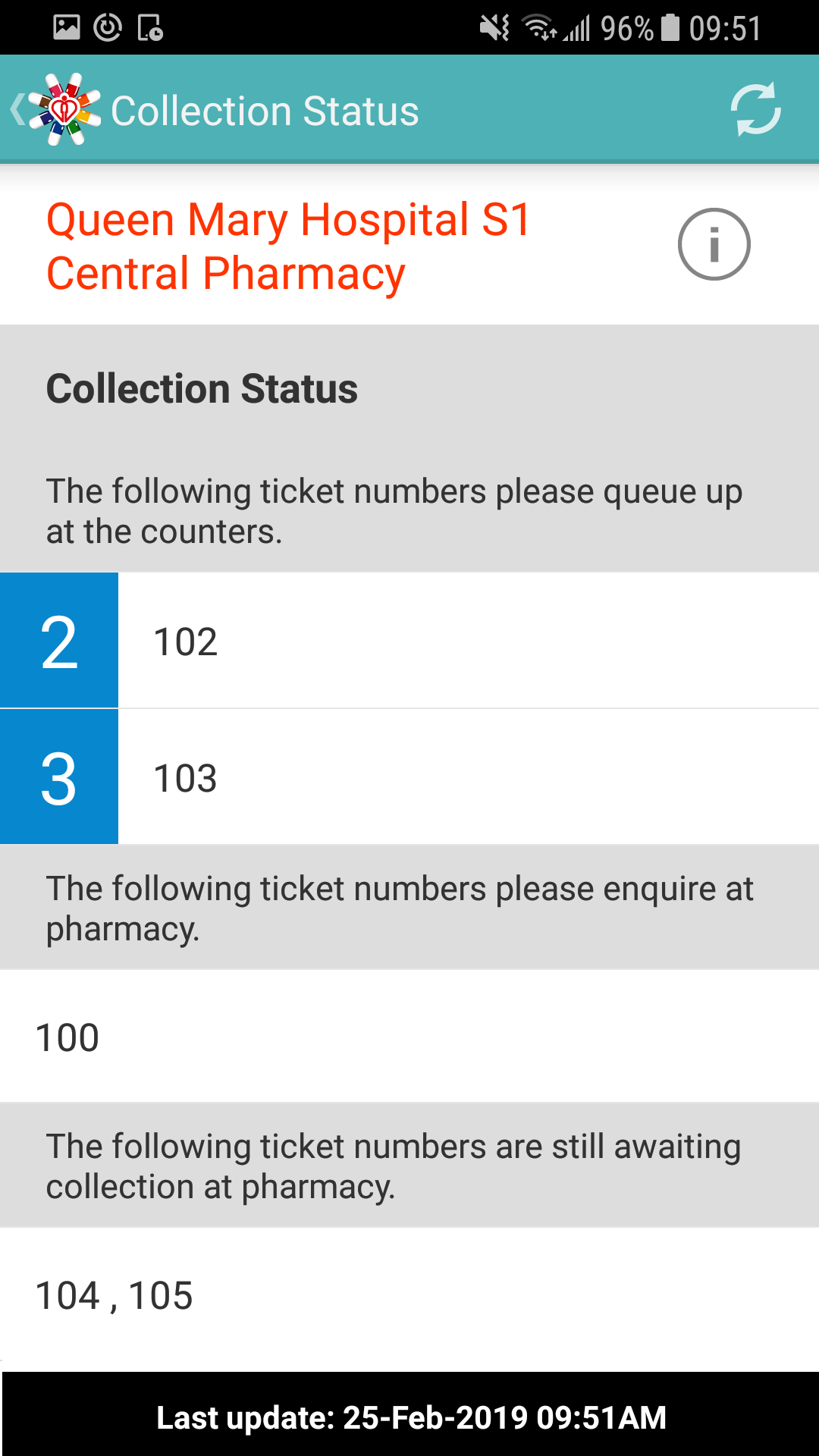Tap the screen-lock notification icon
The width and height of the screenshot is (819, 1456).
[x=150, y=28]
